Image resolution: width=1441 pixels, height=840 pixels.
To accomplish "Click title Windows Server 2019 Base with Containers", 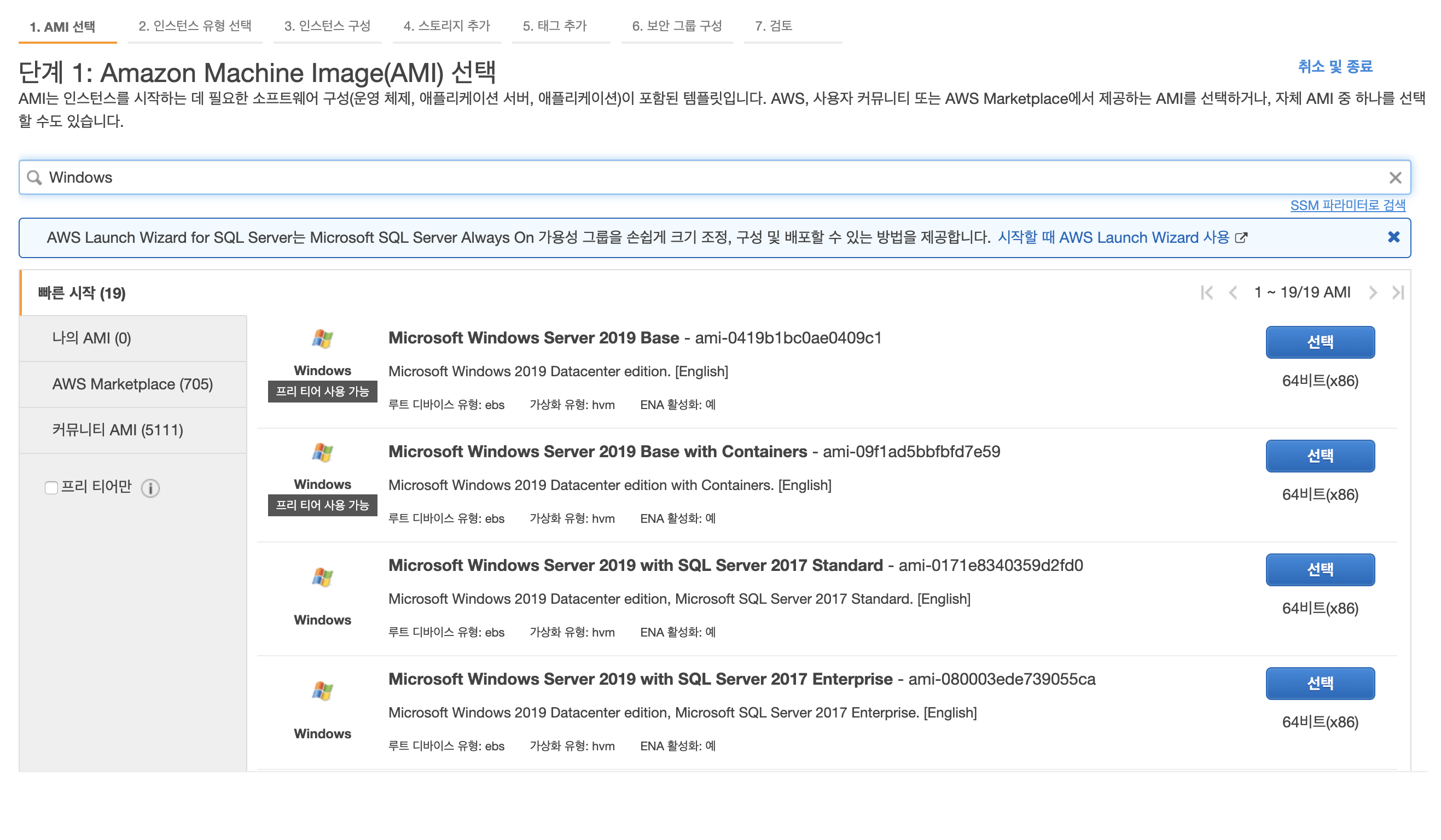I will [597, 451].
